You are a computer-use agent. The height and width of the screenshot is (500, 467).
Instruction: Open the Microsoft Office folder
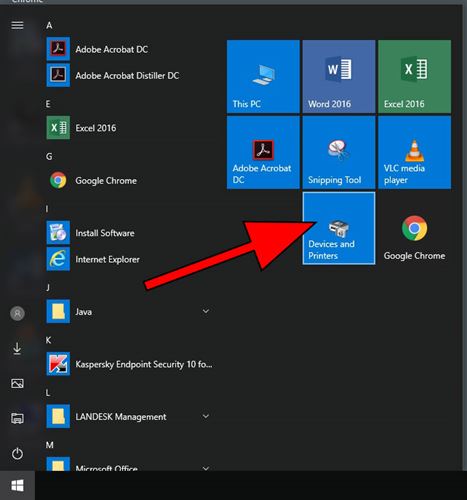tap(130, 464)
